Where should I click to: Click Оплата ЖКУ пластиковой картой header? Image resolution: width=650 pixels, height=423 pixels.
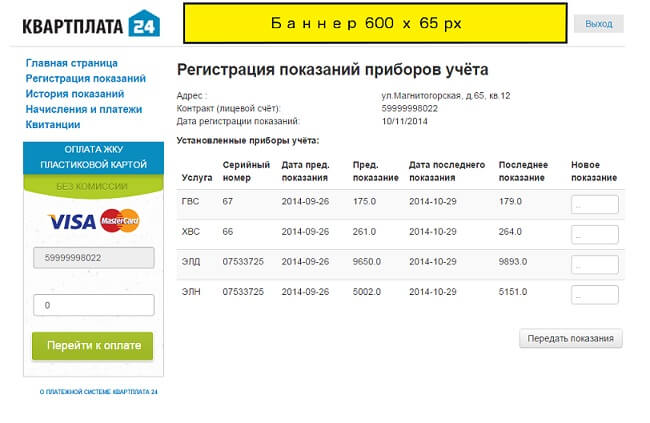click(x=94, y=157)
